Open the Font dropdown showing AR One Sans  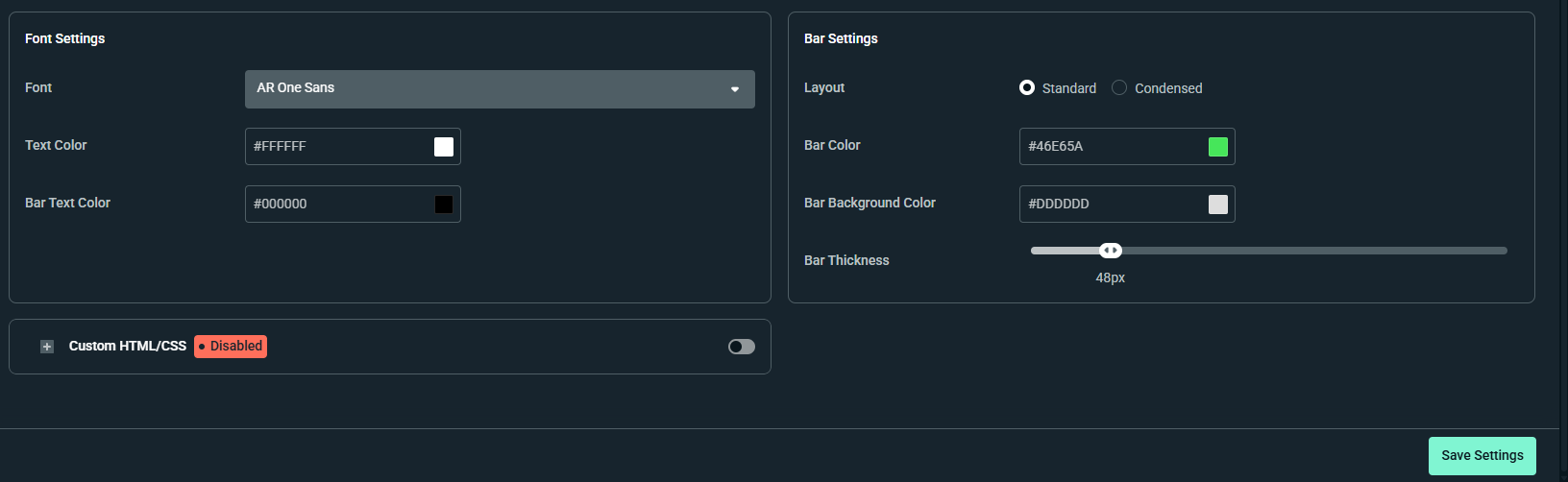(x=500, y=88)
